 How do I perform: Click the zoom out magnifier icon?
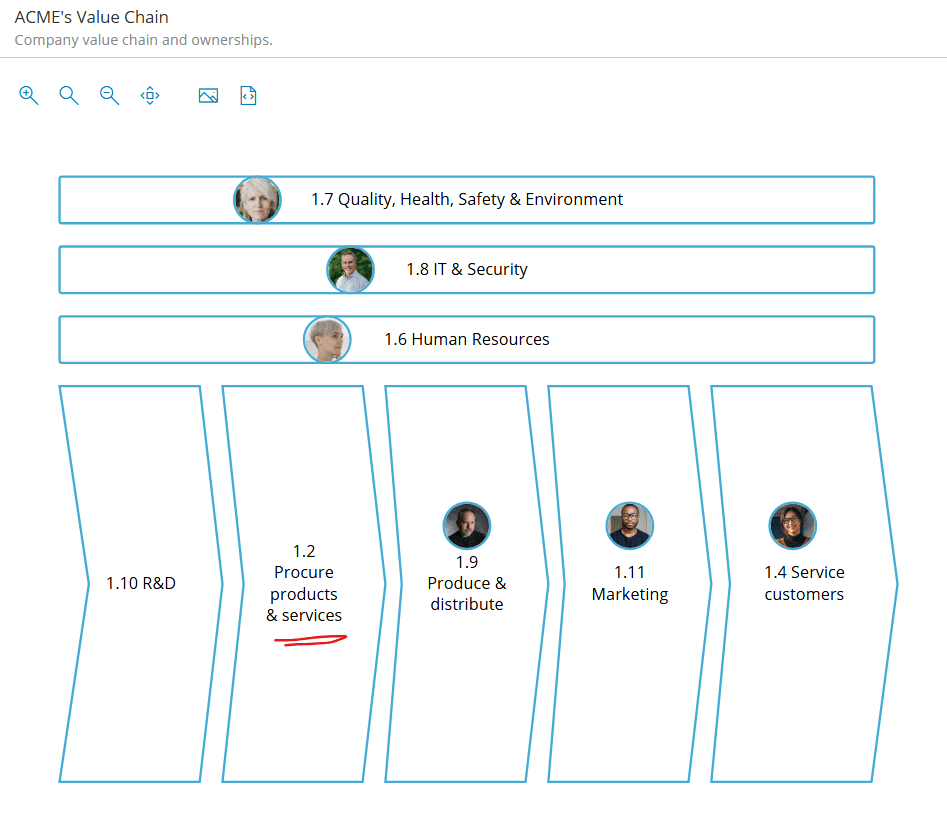(x=109, y=96)
